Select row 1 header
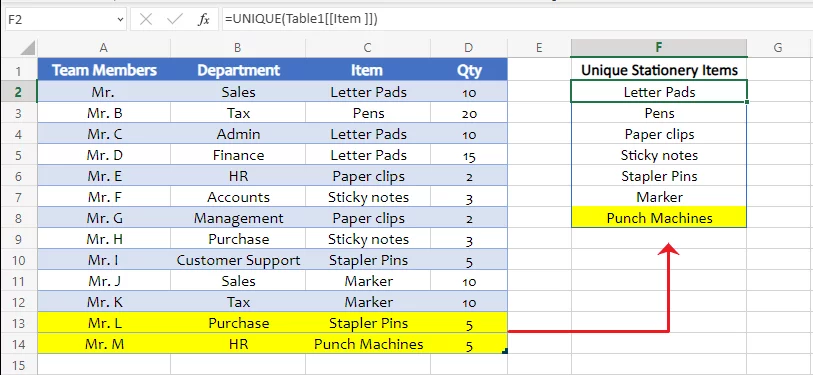The image size is (813, 375). (19, 70)
